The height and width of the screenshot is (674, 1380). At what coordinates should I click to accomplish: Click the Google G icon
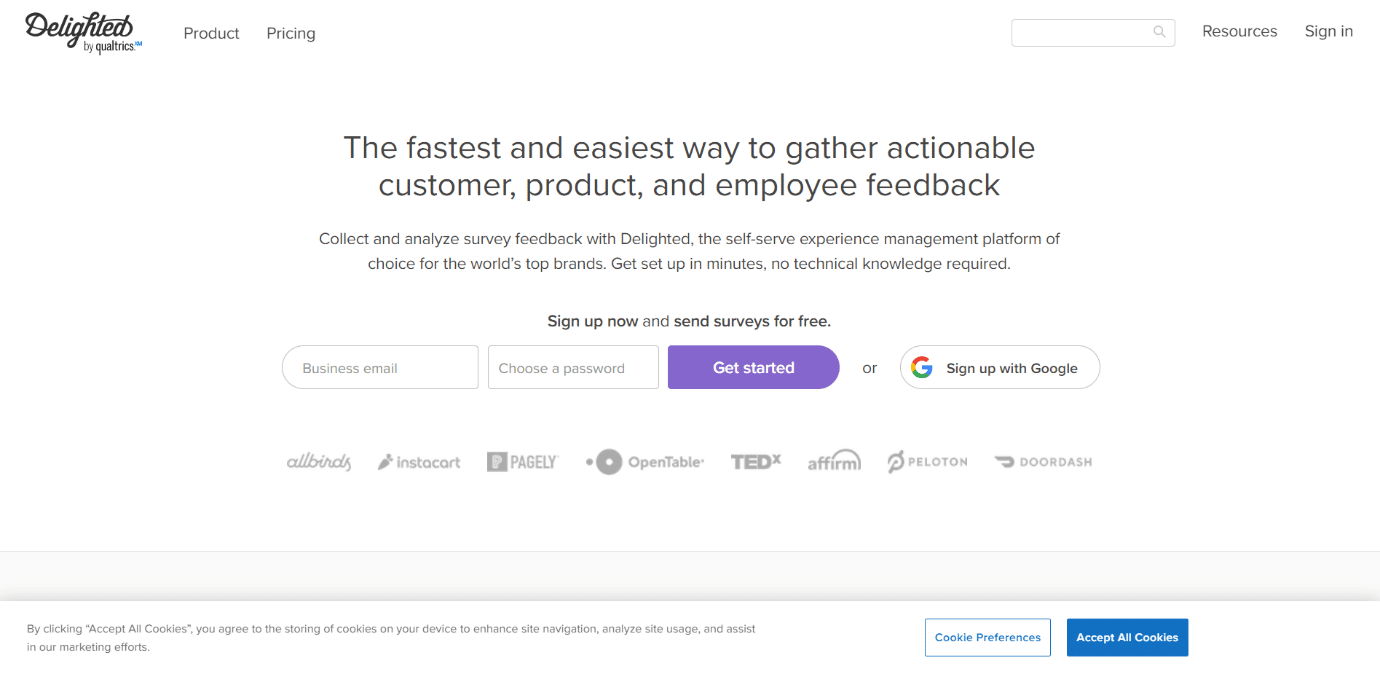[x=922, y=367]
